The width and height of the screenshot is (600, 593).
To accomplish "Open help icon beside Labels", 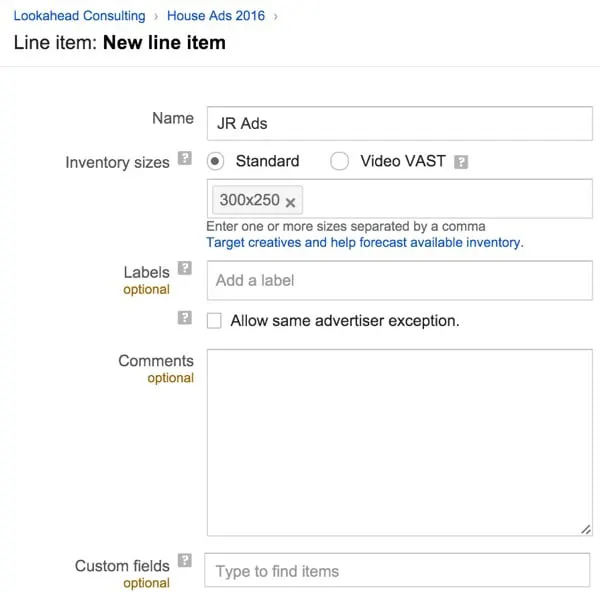I will [184, 268].
